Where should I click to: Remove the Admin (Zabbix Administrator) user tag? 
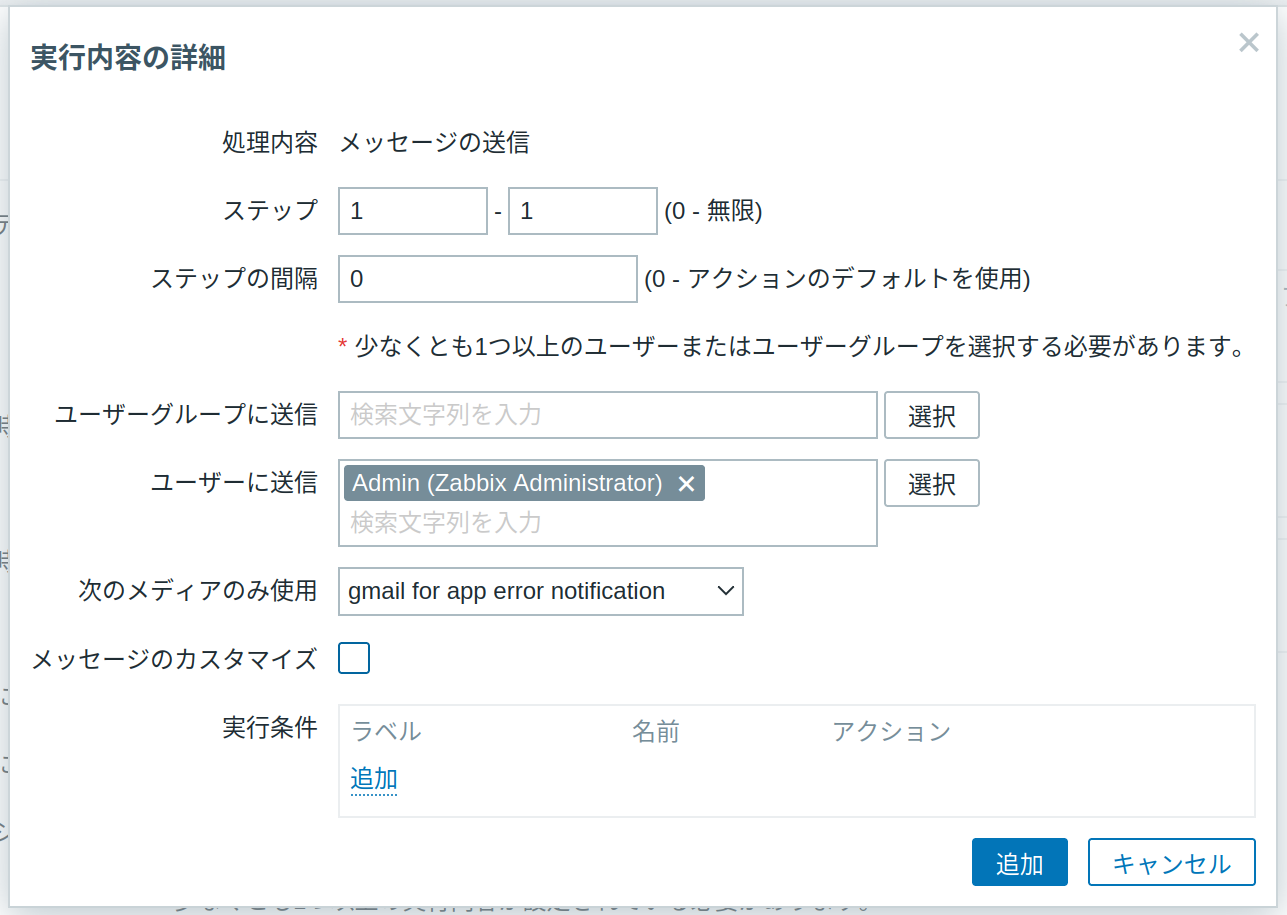[x=686, y=484]
